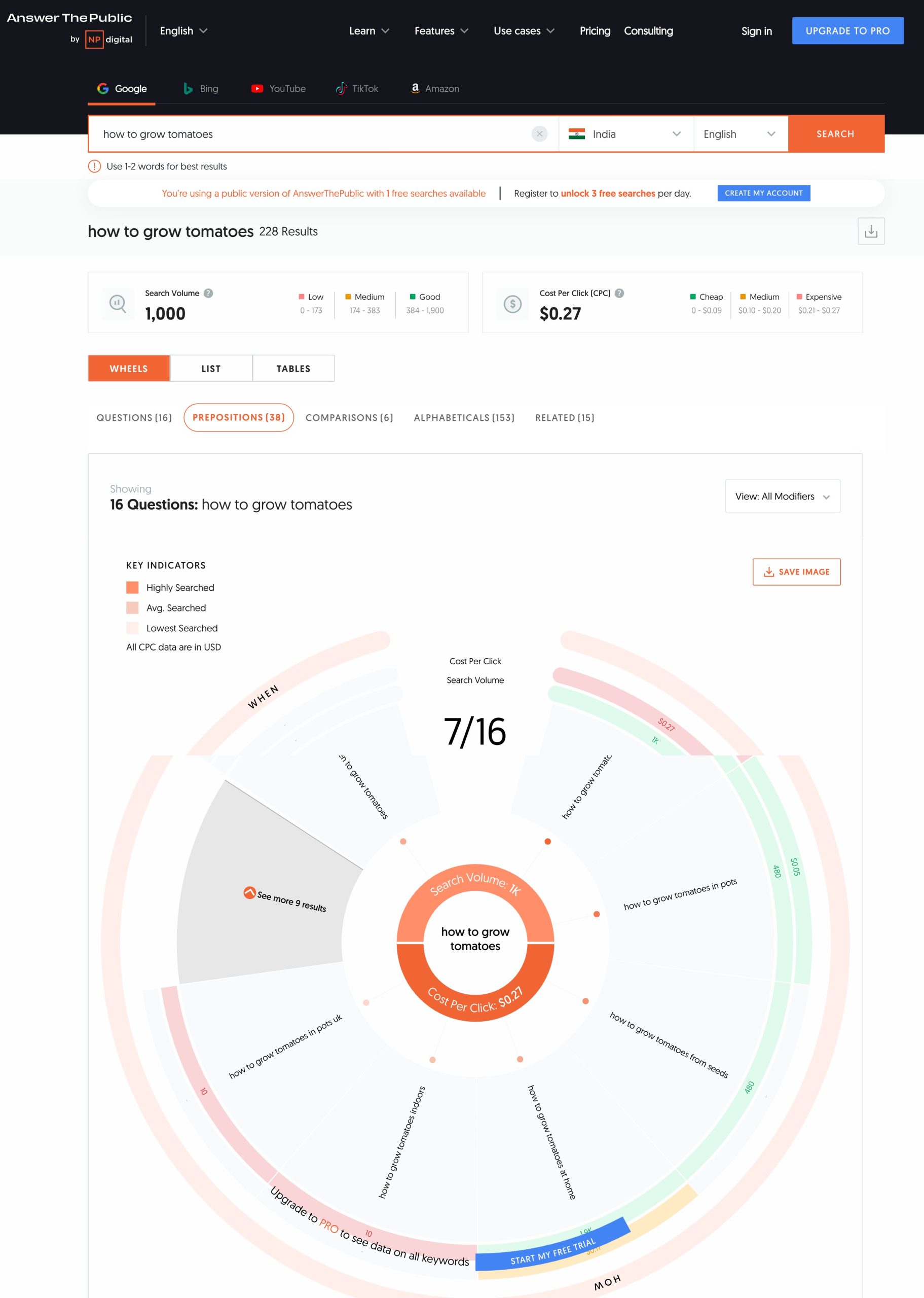Viewport: 924px width, 1298px height.
Task: Click Sign in
Action: coord(756,31)
